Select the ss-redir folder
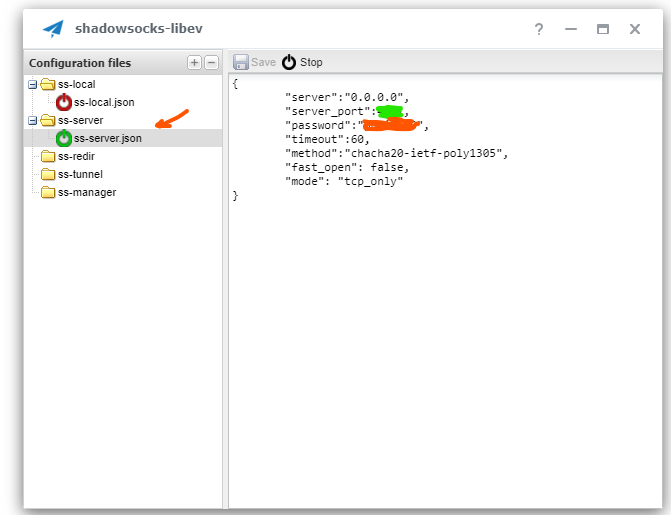671x515 pixels. click(x=76, y=156)
